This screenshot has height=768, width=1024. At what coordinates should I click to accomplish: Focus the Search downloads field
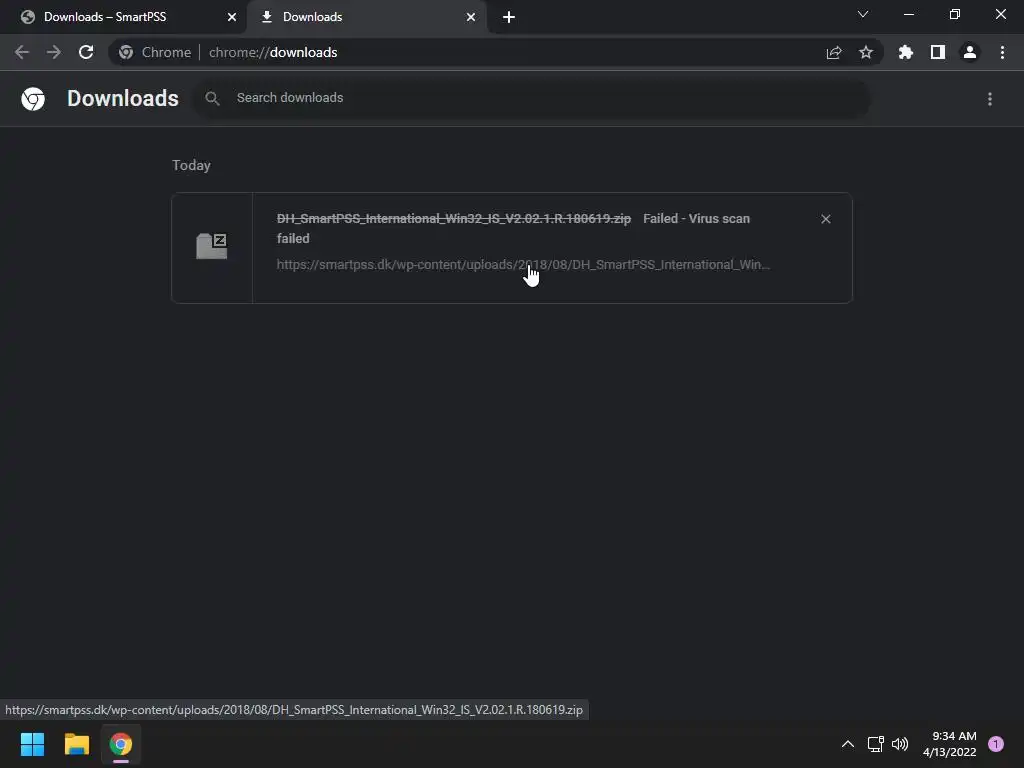tap(532, 99)
